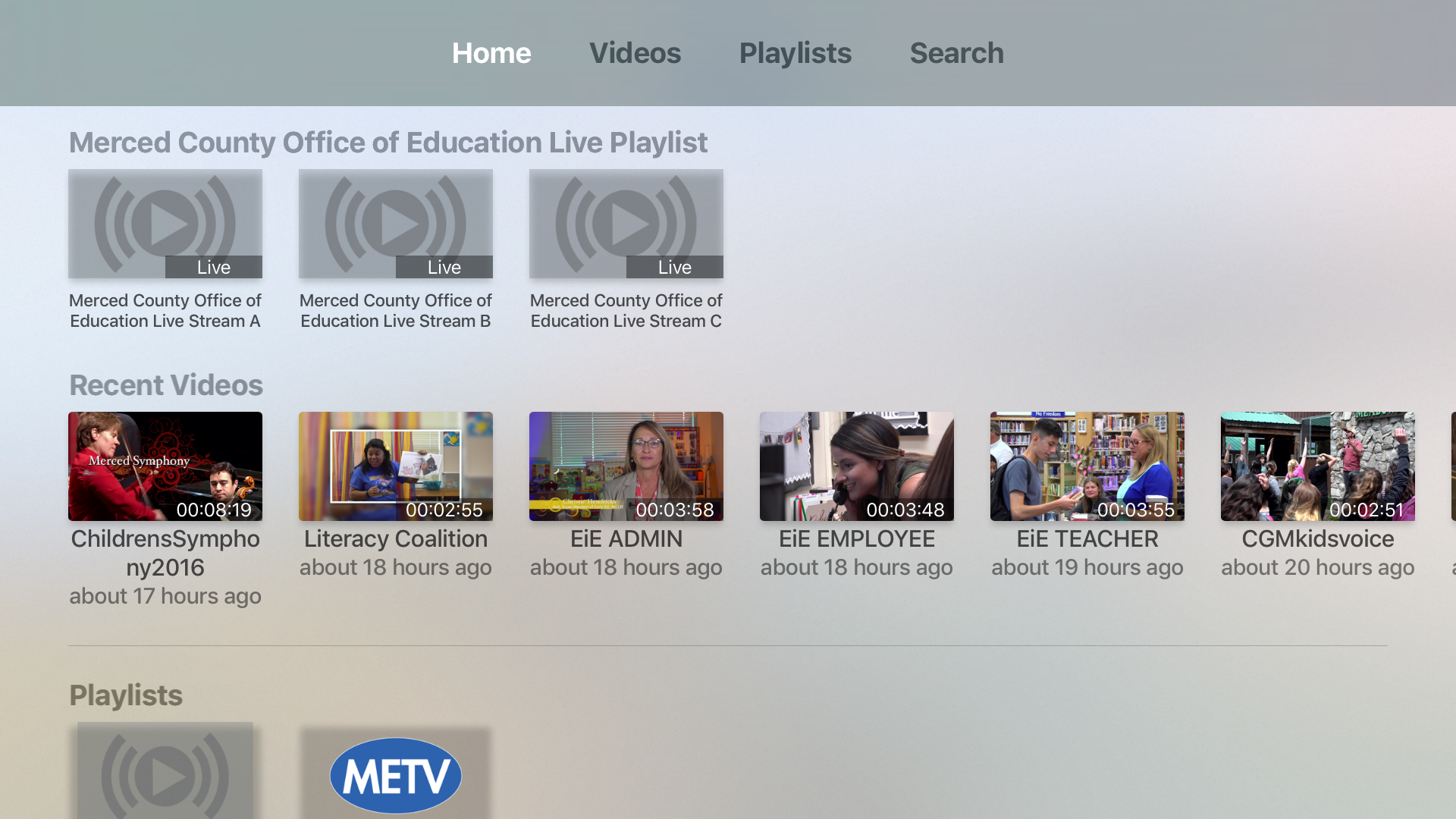The image size is (1456, 819).
Task: Click the 'EiE TEACHER' title text
Action: [x=1087, y=539]
